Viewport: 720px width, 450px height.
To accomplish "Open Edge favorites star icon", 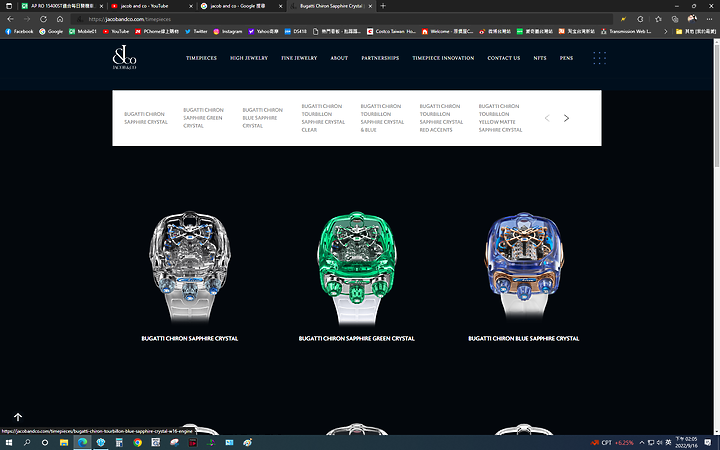I will coord(658,19).
